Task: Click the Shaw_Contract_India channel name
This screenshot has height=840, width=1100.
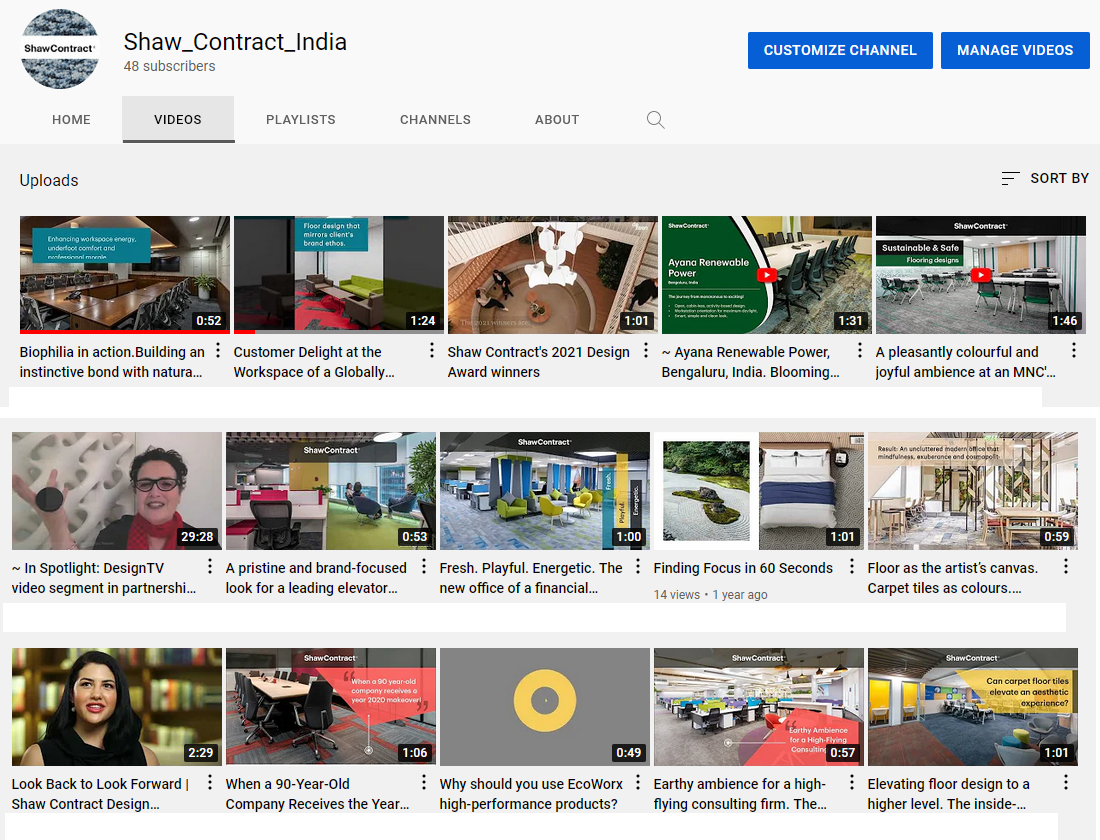Action: 235,42
